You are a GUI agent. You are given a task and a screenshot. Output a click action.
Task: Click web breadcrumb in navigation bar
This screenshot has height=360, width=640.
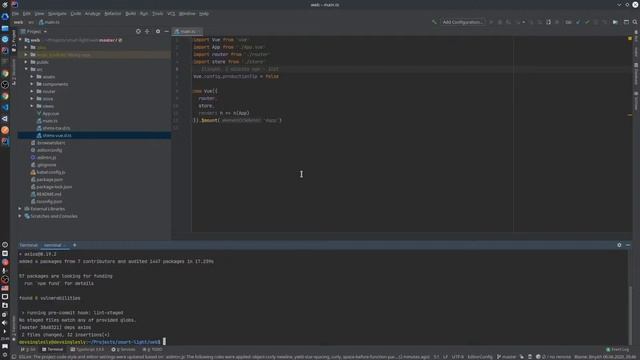tap(18, 22)
